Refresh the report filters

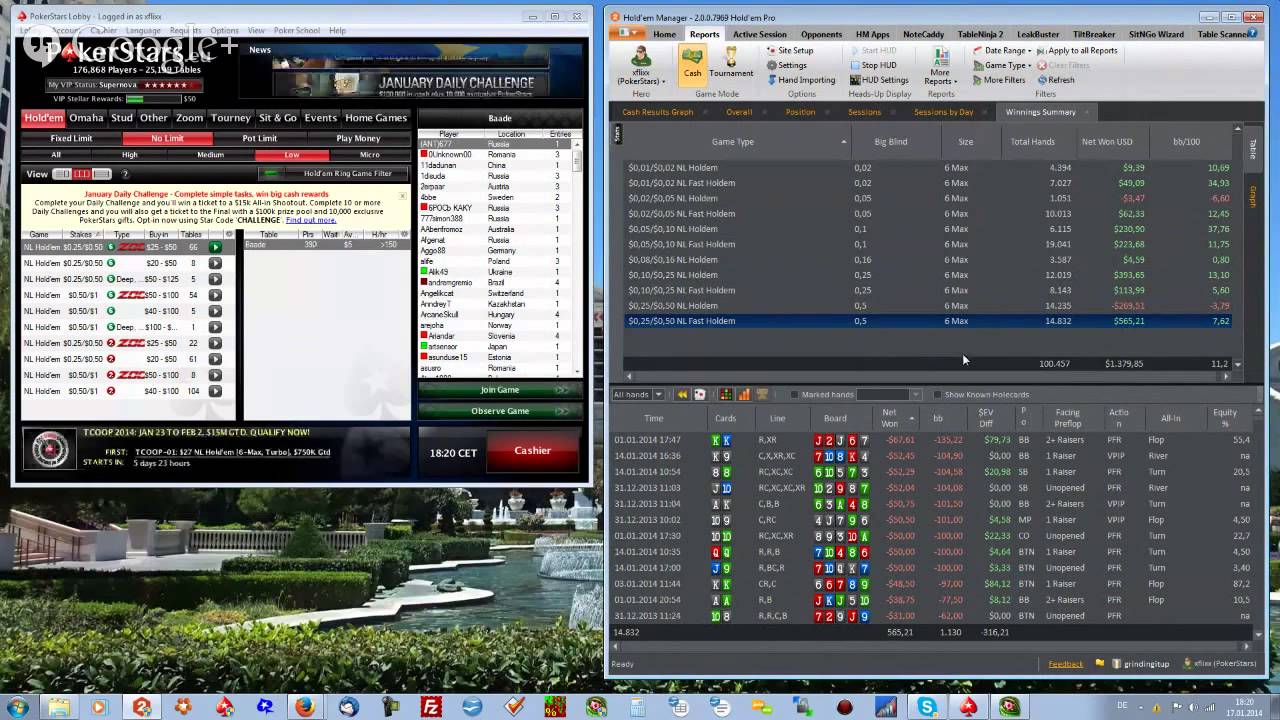click(1056, 80)
